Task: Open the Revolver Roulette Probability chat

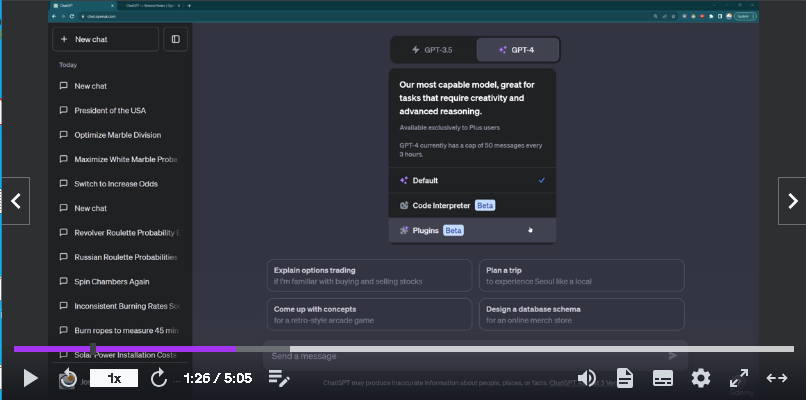Action: coord(119,232)
